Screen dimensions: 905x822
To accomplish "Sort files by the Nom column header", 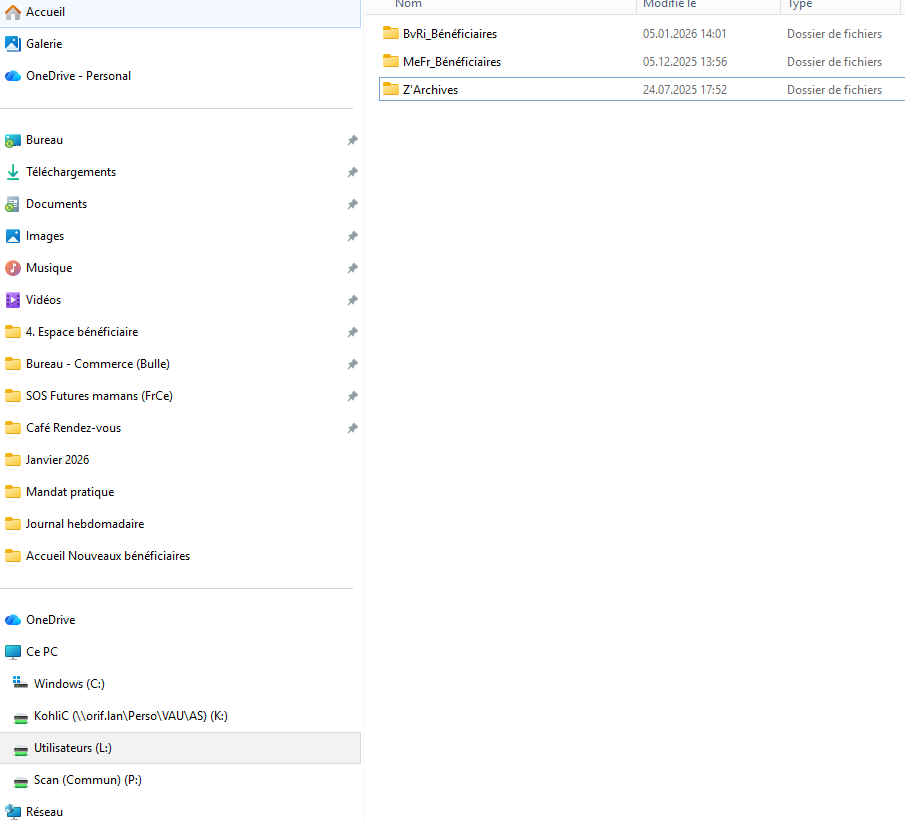I will 409,5.
